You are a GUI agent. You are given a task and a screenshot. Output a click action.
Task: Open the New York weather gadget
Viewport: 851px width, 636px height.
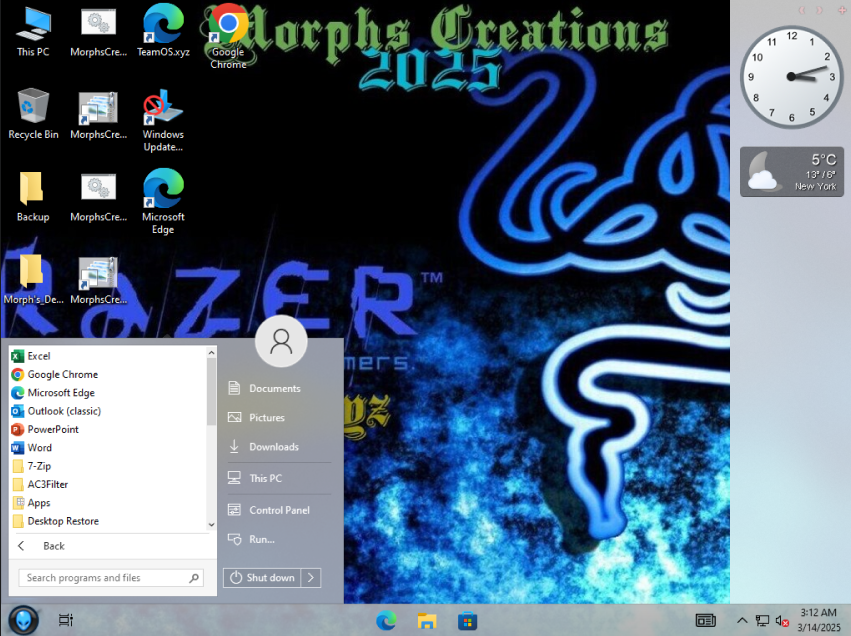pos(792,171)
